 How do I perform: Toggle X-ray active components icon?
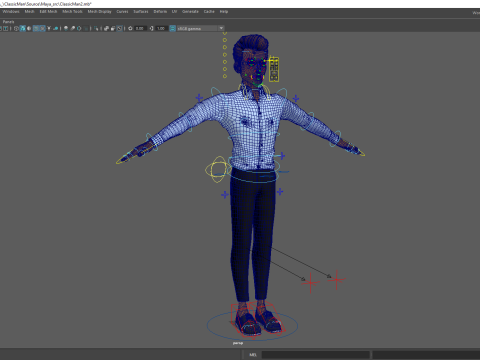coord(113,28)
